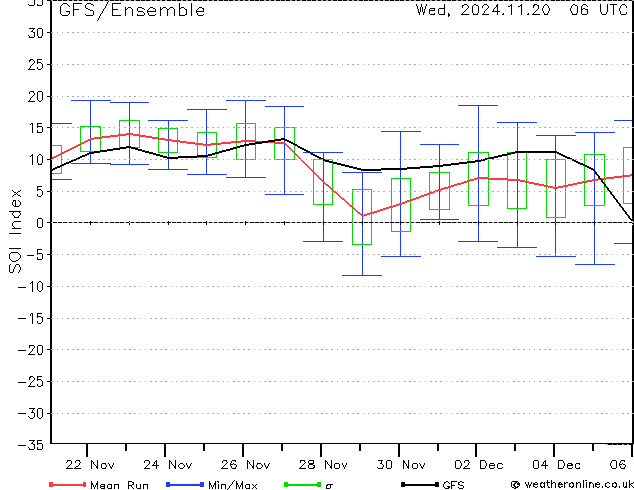Click the green sigma legend line
Viewport: 634px width, 490px height.
302,484
